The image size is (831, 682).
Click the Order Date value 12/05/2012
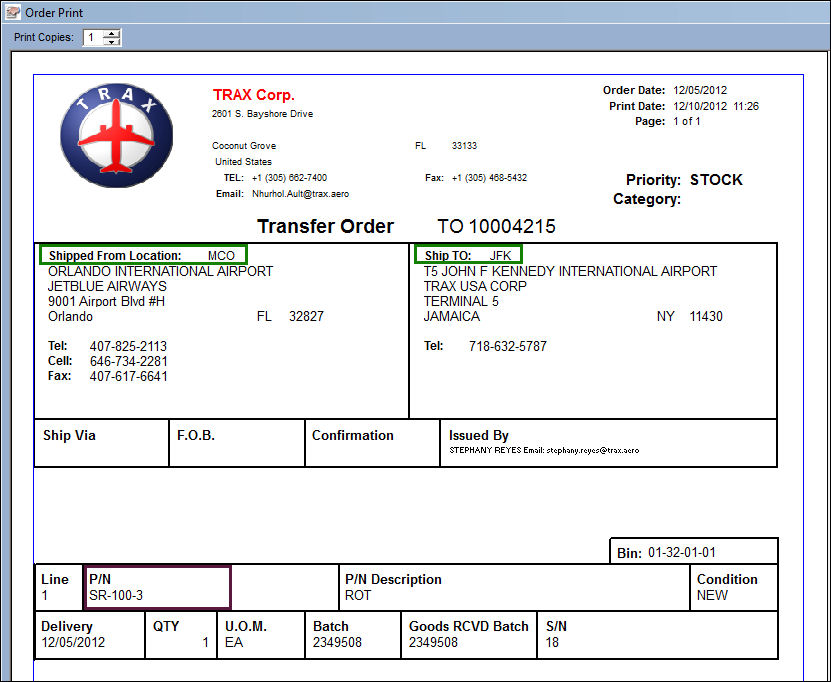point(700,90)
